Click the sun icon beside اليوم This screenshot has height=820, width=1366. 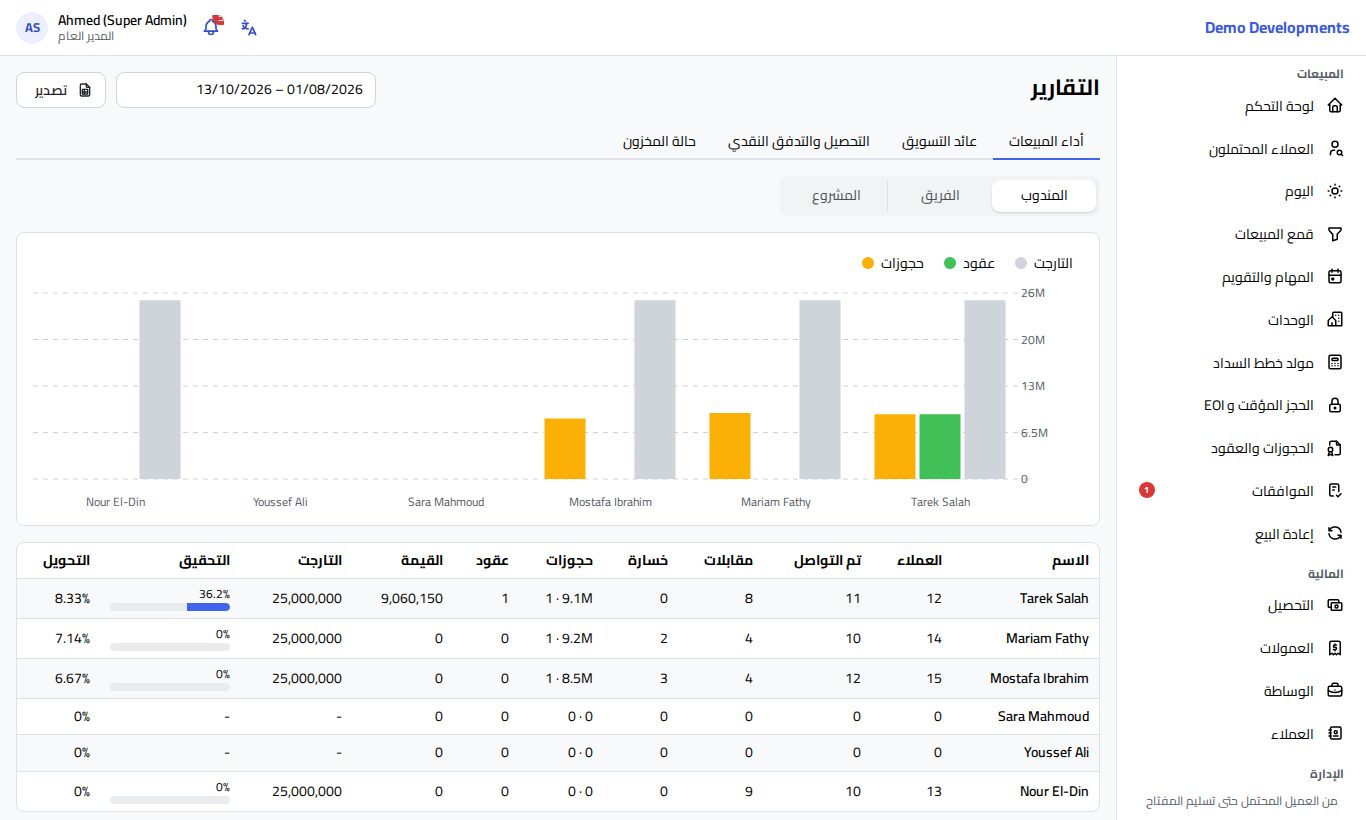point(1334,191)
